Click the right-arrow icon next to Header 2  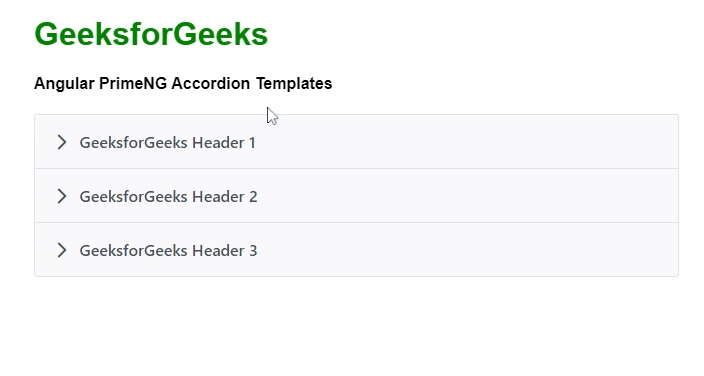pos(62,196)
